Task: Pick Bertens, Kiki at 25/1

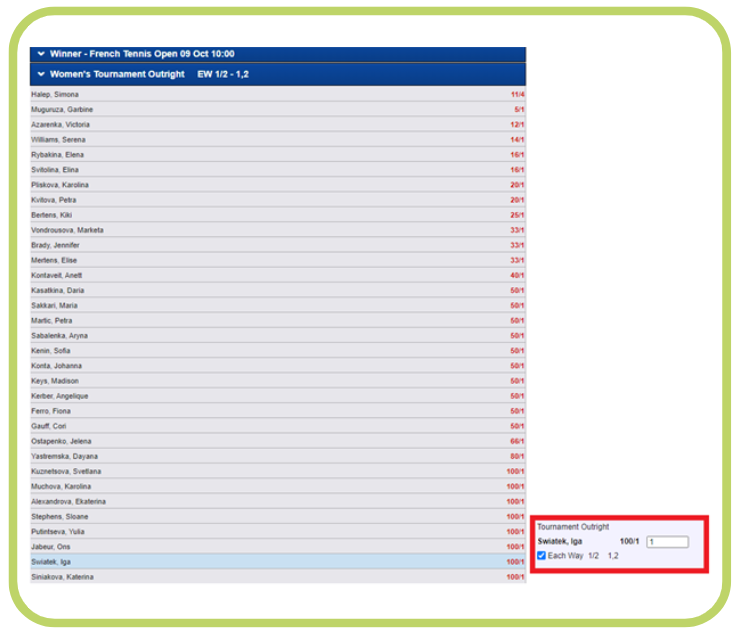Action: tap(517, 216)
